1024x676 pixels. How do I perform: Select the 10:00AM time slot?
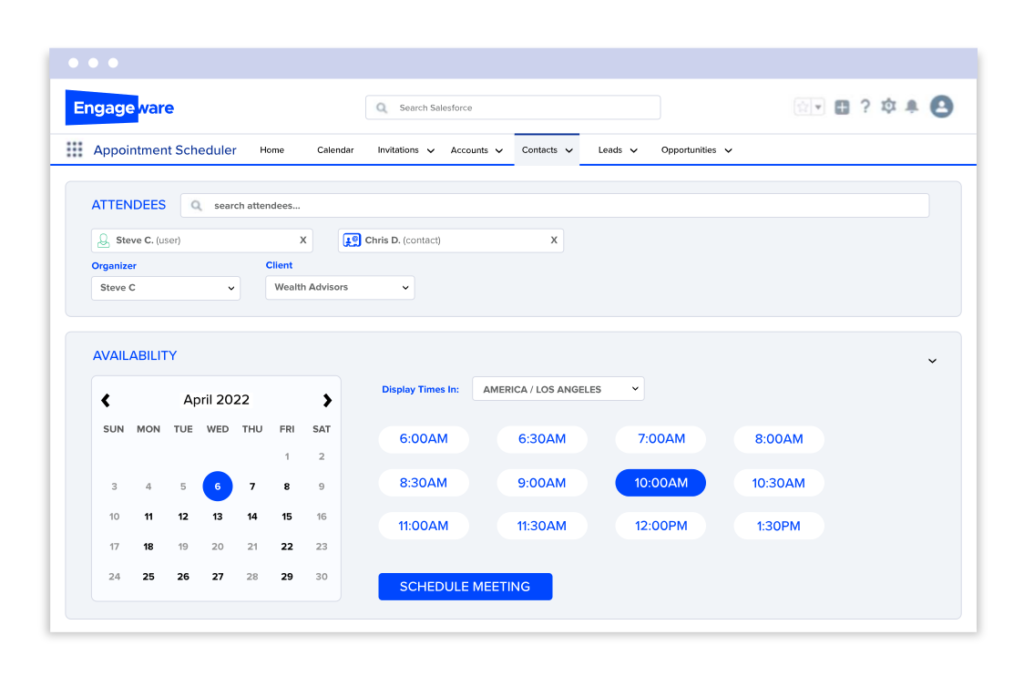660,482
